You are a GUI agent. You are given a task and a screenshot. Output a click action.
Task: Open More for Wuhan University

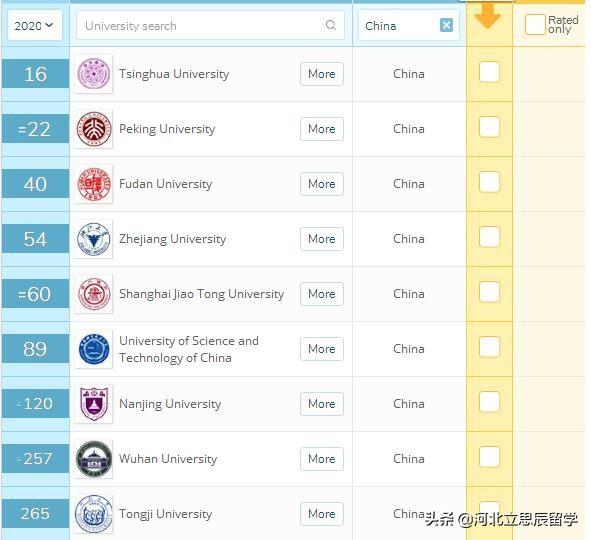point(322,459)
